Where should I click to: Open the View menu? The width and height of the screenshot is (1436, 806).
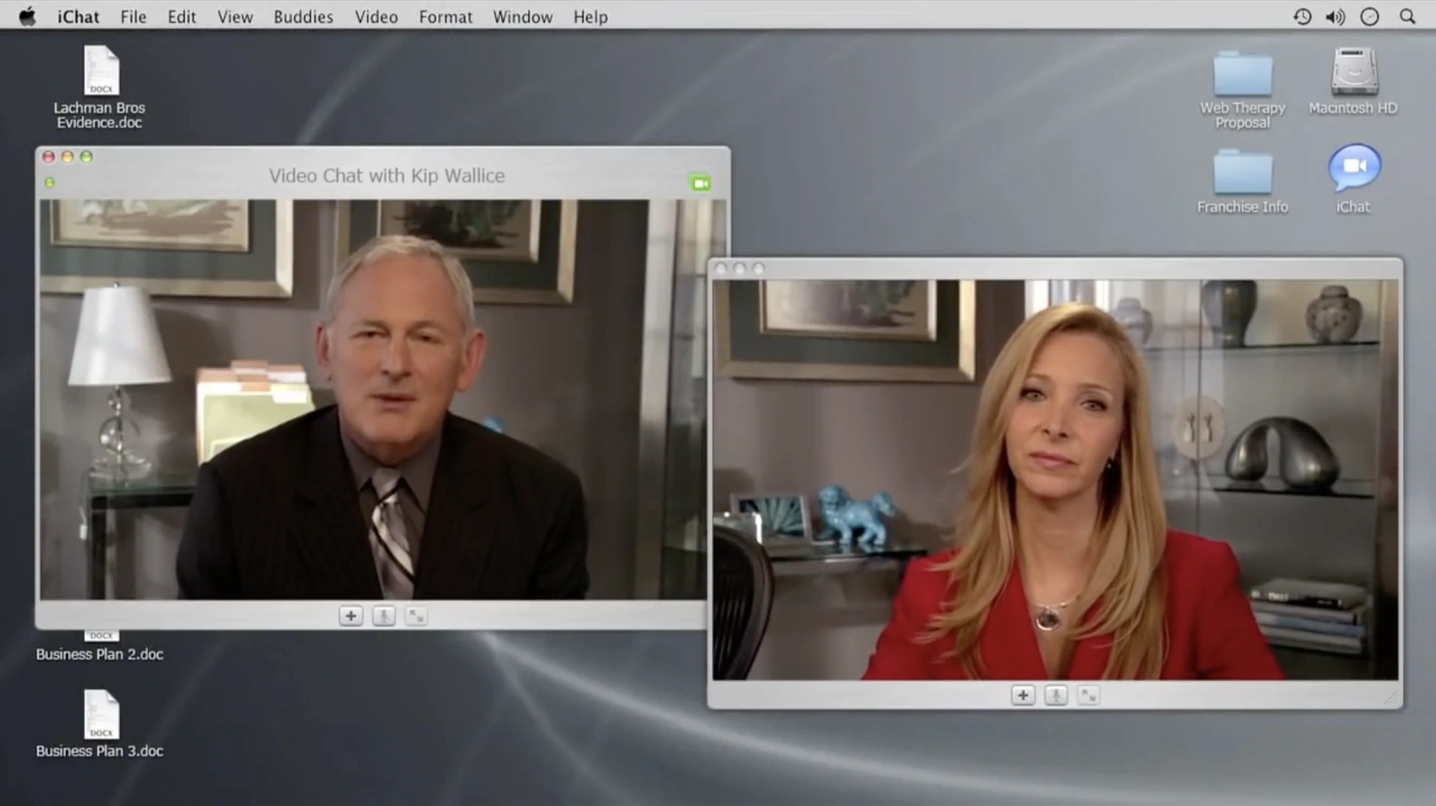coord(235,17)
